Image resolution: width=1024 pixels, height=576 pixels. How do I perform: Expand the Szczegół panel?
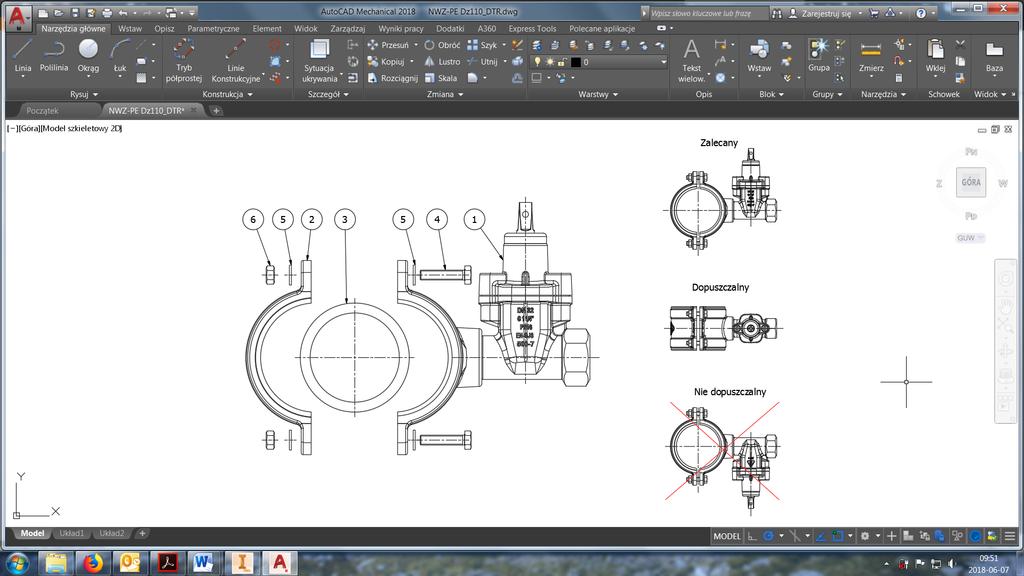pos(328,94)
